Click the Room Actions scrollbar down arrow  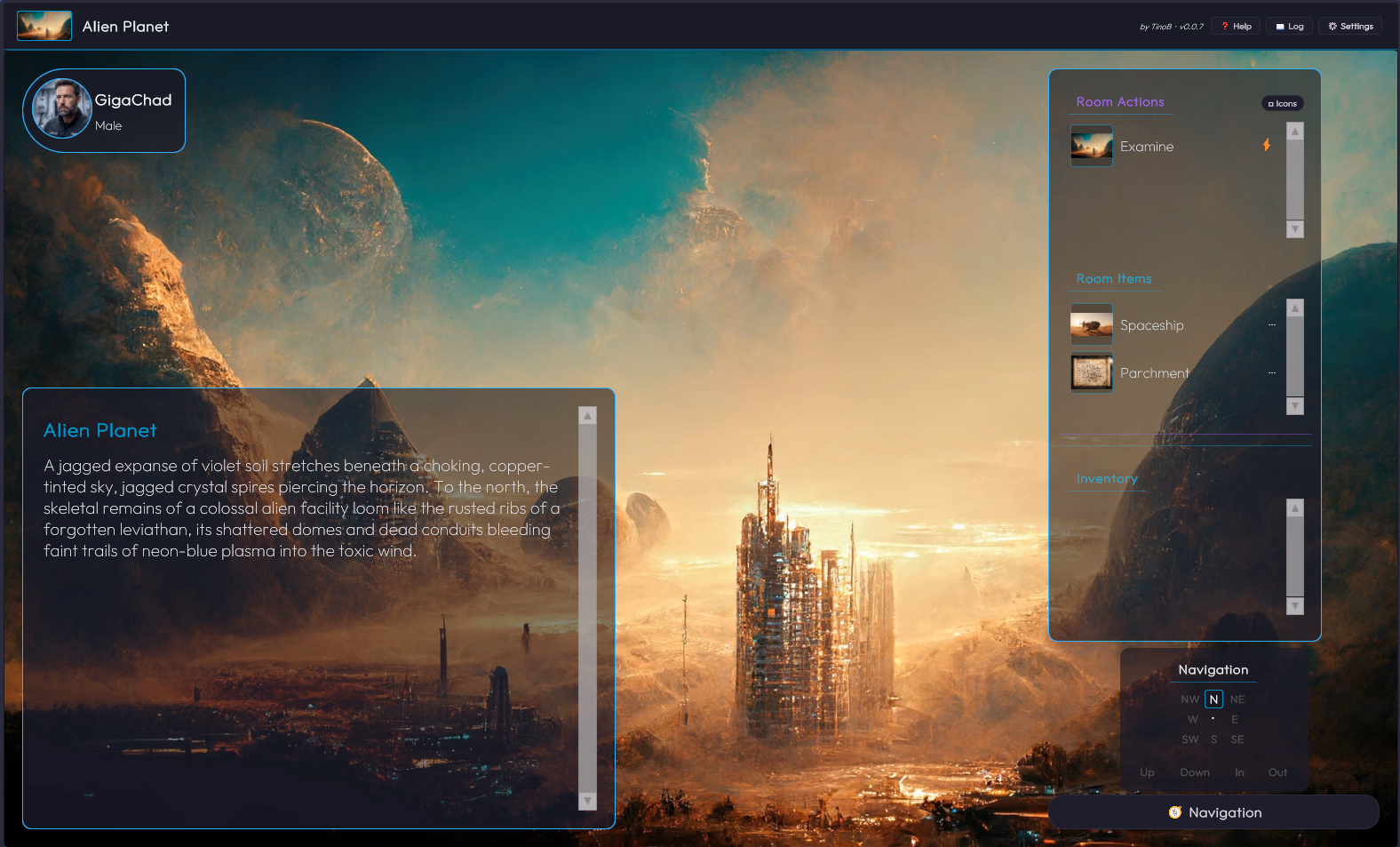click(x=1295, y=229)
